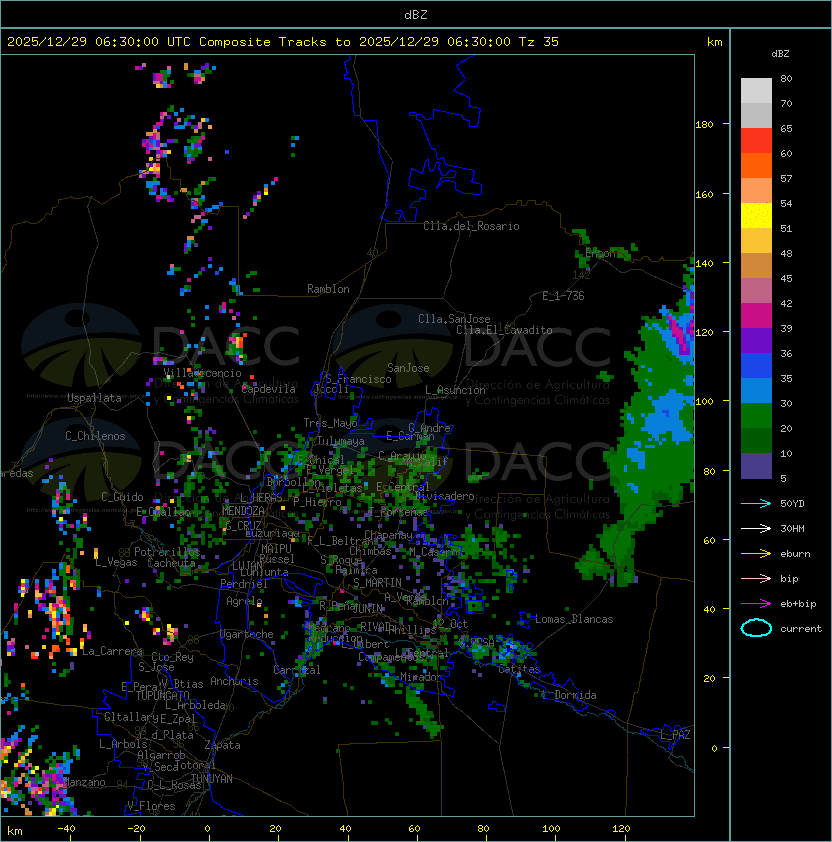Select the 'Capdevila' map label
Screen dimensions: 832x842
click(x=269, y=389)
